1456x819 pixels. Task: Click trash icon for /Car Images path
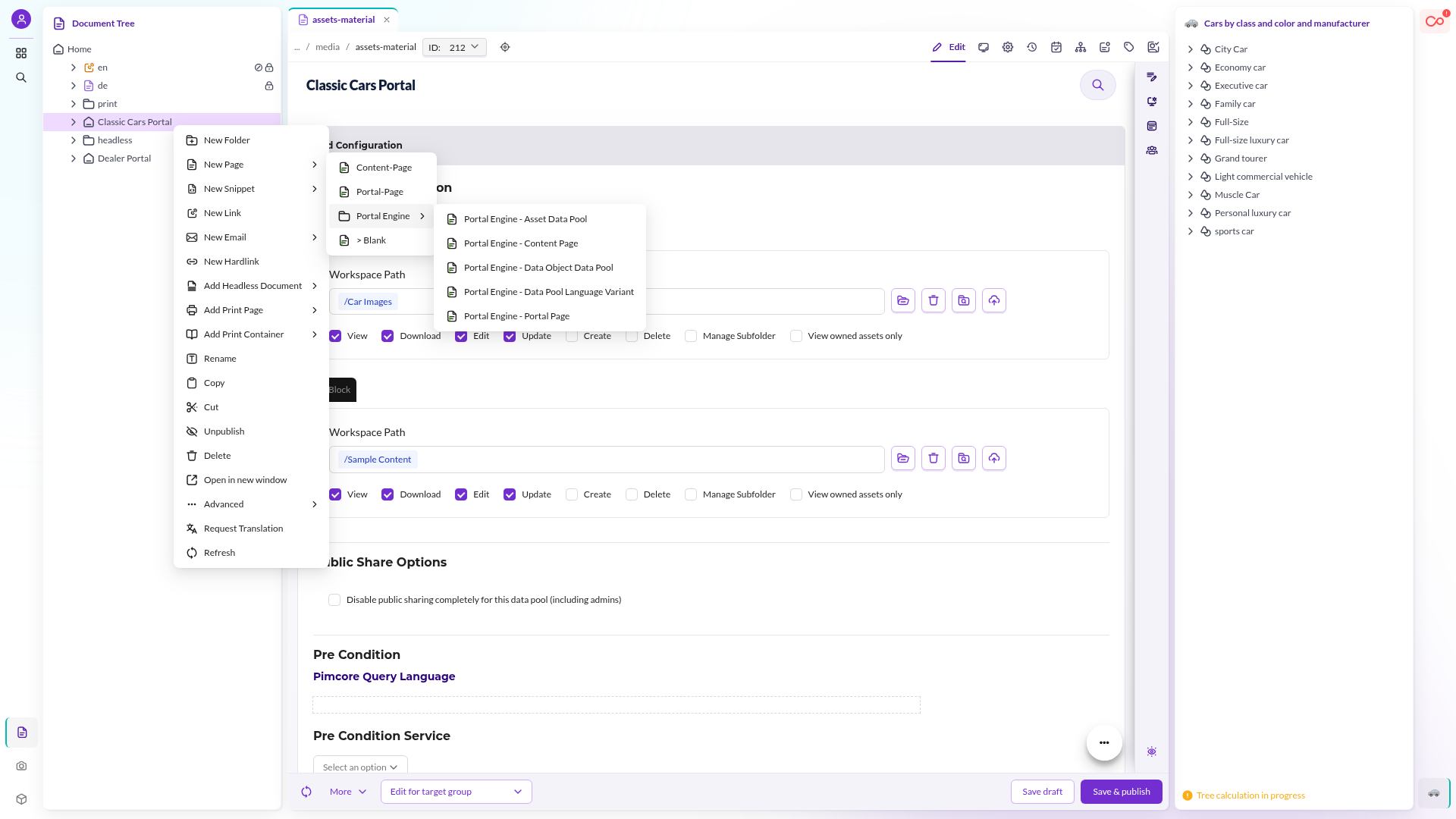click(x=934, y=300)
